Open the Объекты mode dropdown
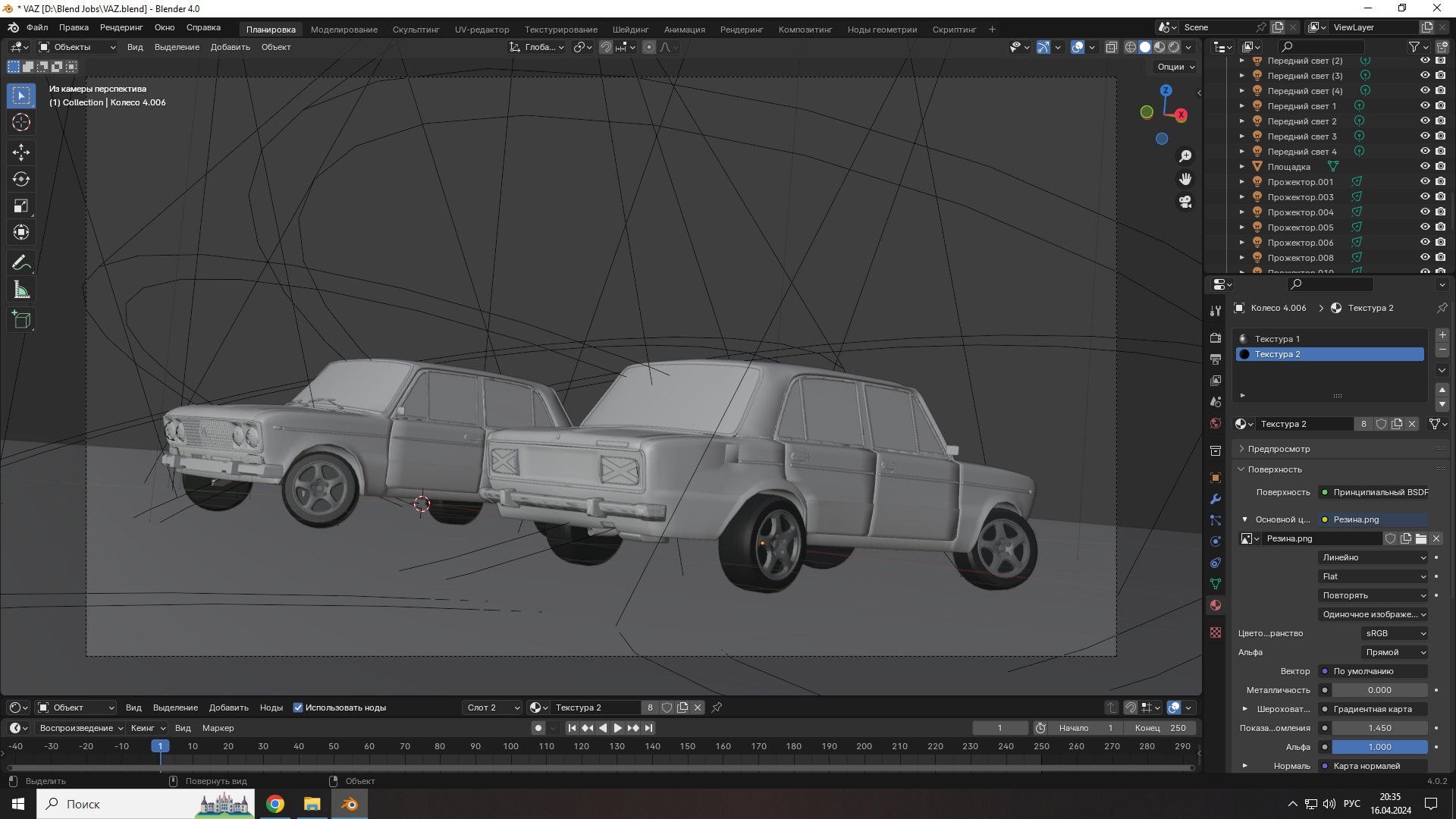The height and width of the screenshot is (819, 1456). [x=77, y=47]
